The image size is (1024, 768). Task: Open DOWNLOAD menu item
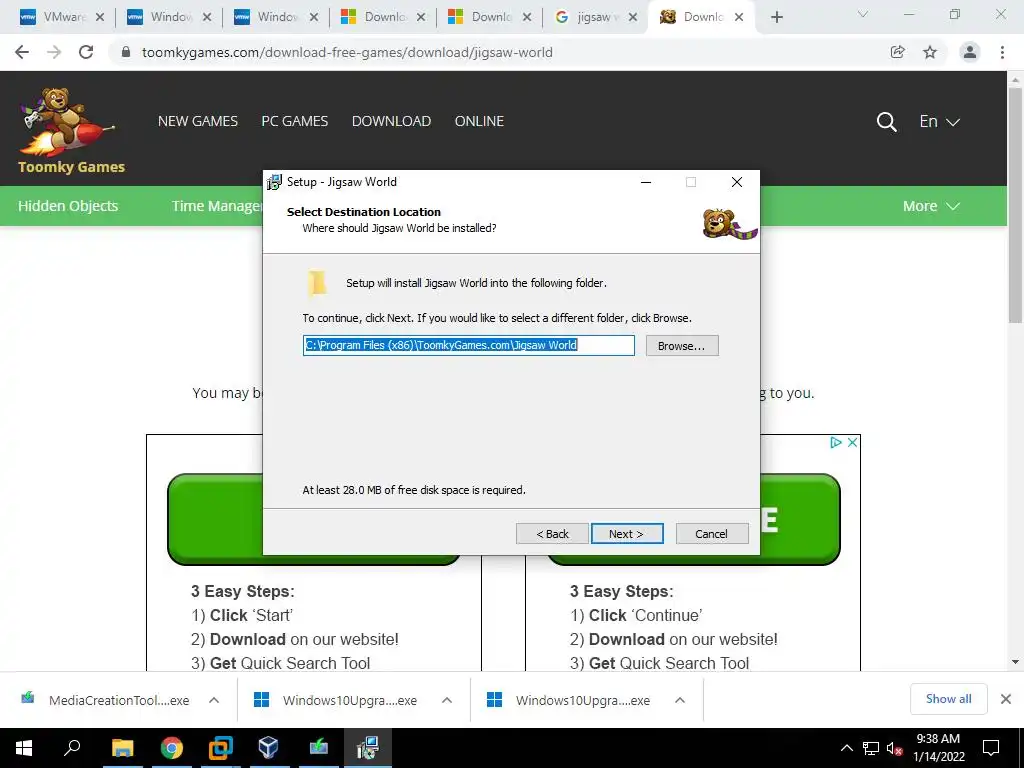click(391, 121)
